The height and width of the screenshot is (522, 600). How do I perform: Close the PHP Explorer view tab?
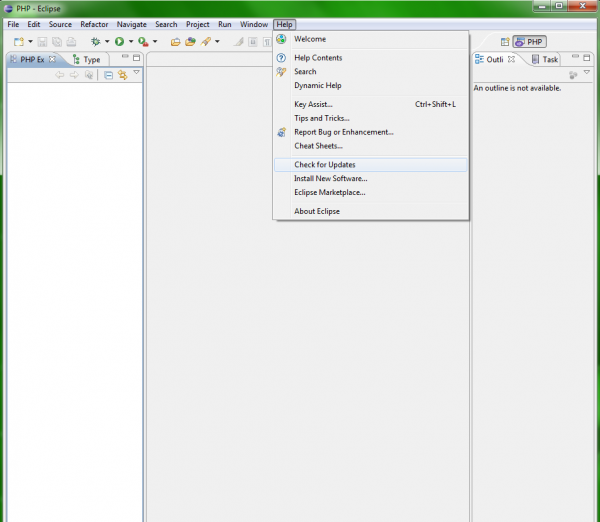(52, 59)
